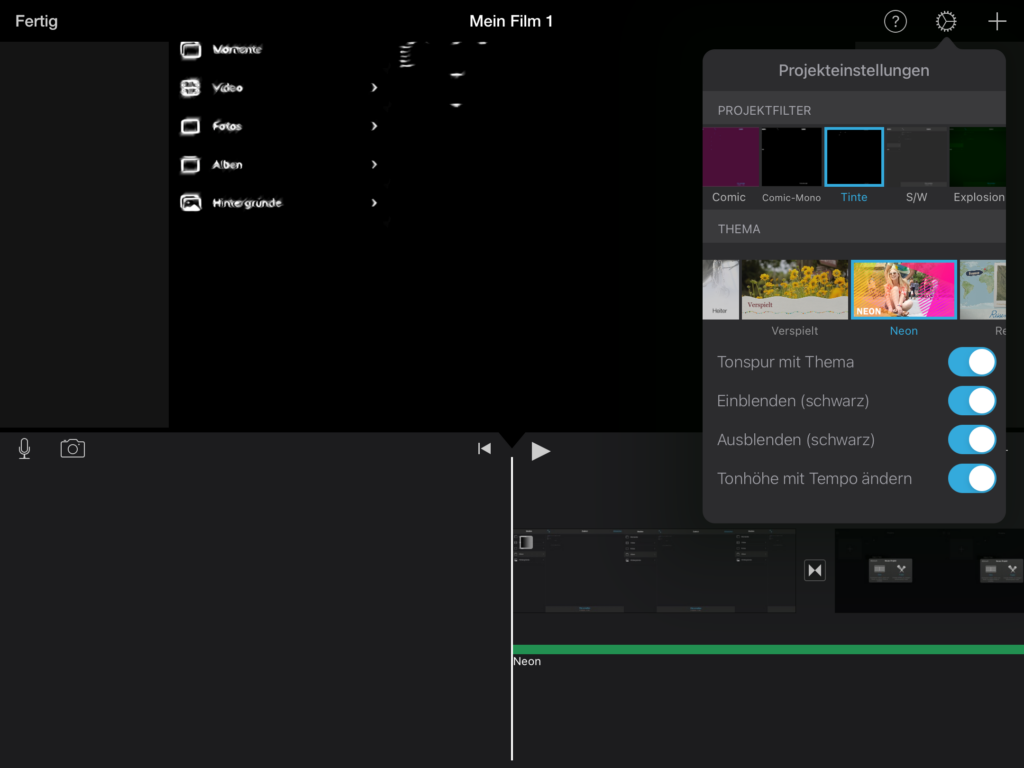
Task: Jump to start with the skip-back icon
Action: 484,449
